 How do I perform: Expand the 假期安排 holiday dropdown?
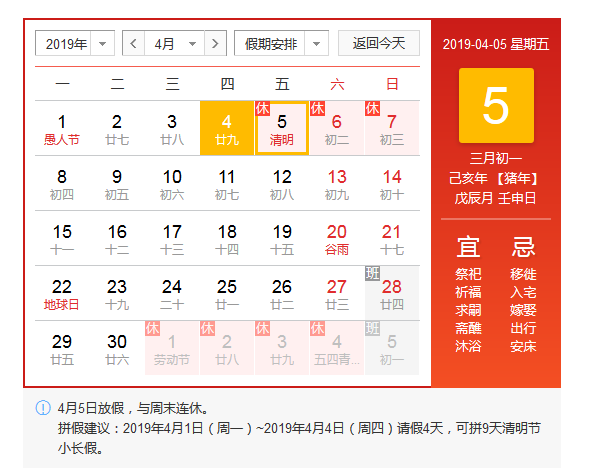[281, 44]
